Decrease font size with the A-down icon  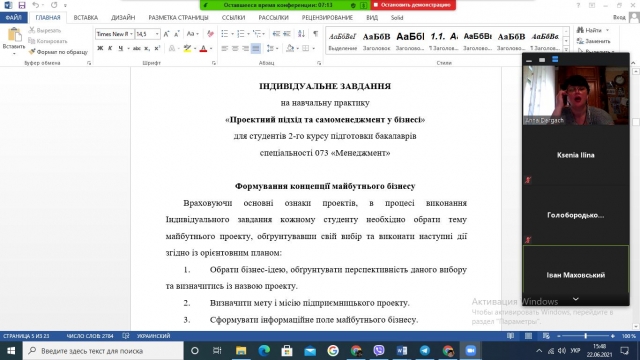pos(176,34)
